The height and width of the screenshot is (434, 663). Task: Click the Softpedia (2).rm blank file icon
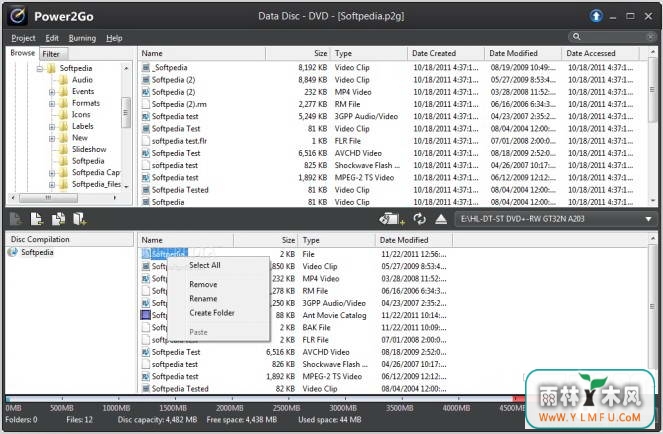point(146,104)
